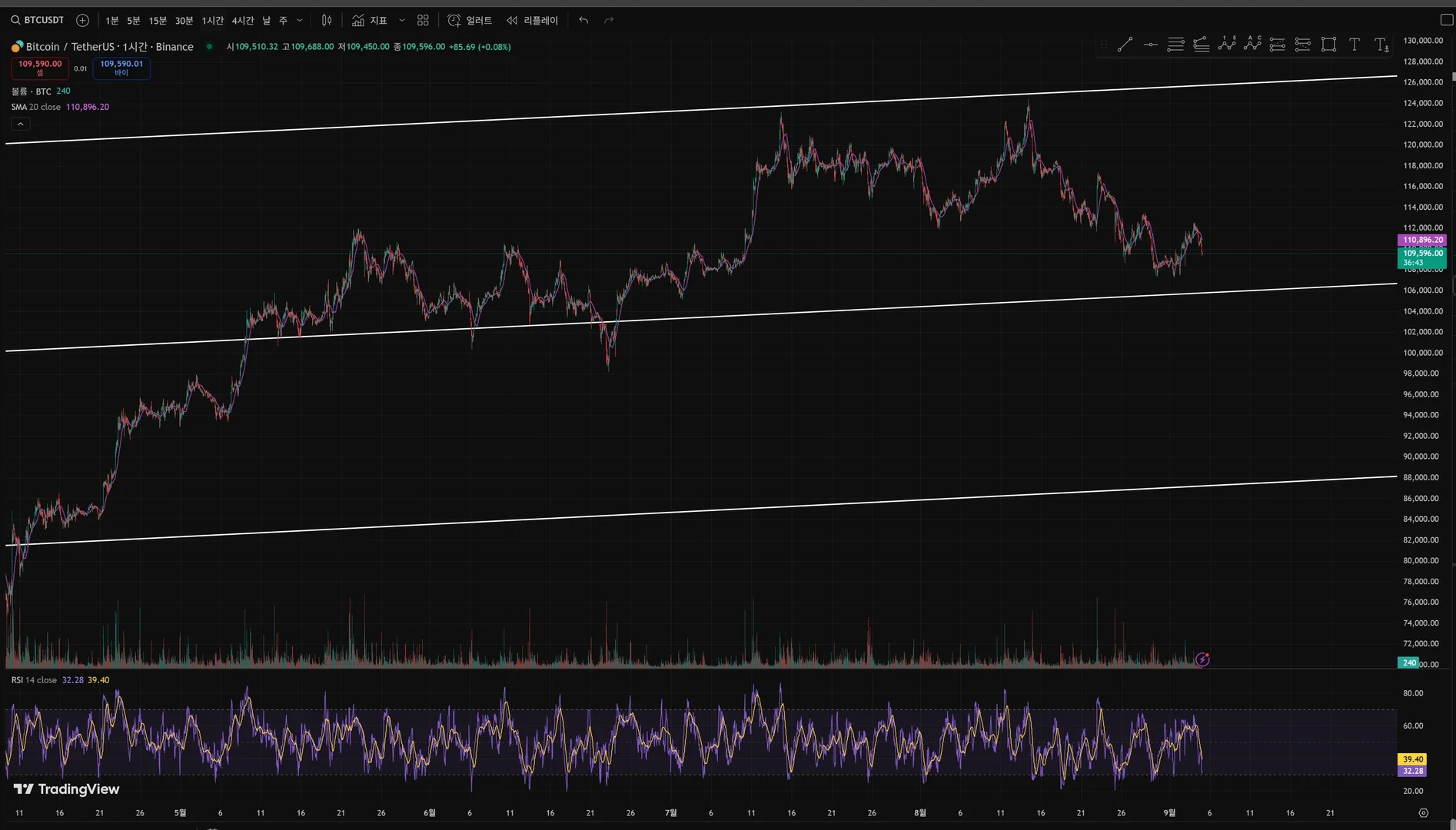This screenshot has width=1456, height=830.
Task: Switch to the daily 날 timeframe
Action: click(x=267, y=21)
